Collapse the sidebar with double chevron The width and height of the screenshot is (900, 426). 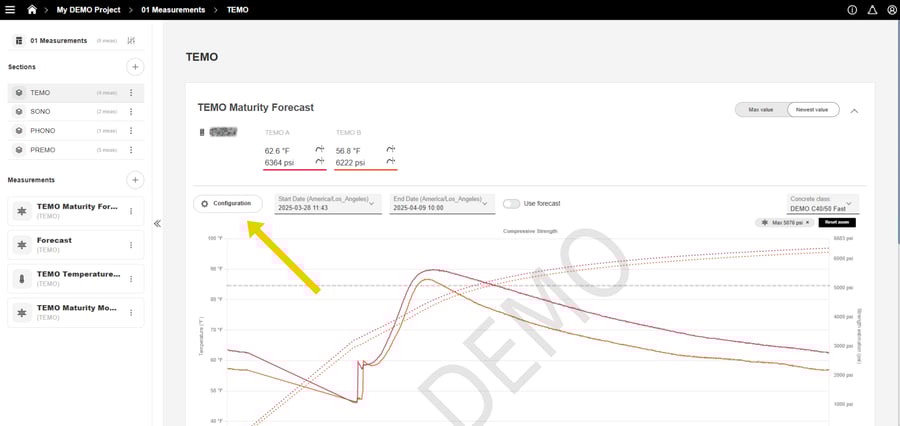click(157, 224)
